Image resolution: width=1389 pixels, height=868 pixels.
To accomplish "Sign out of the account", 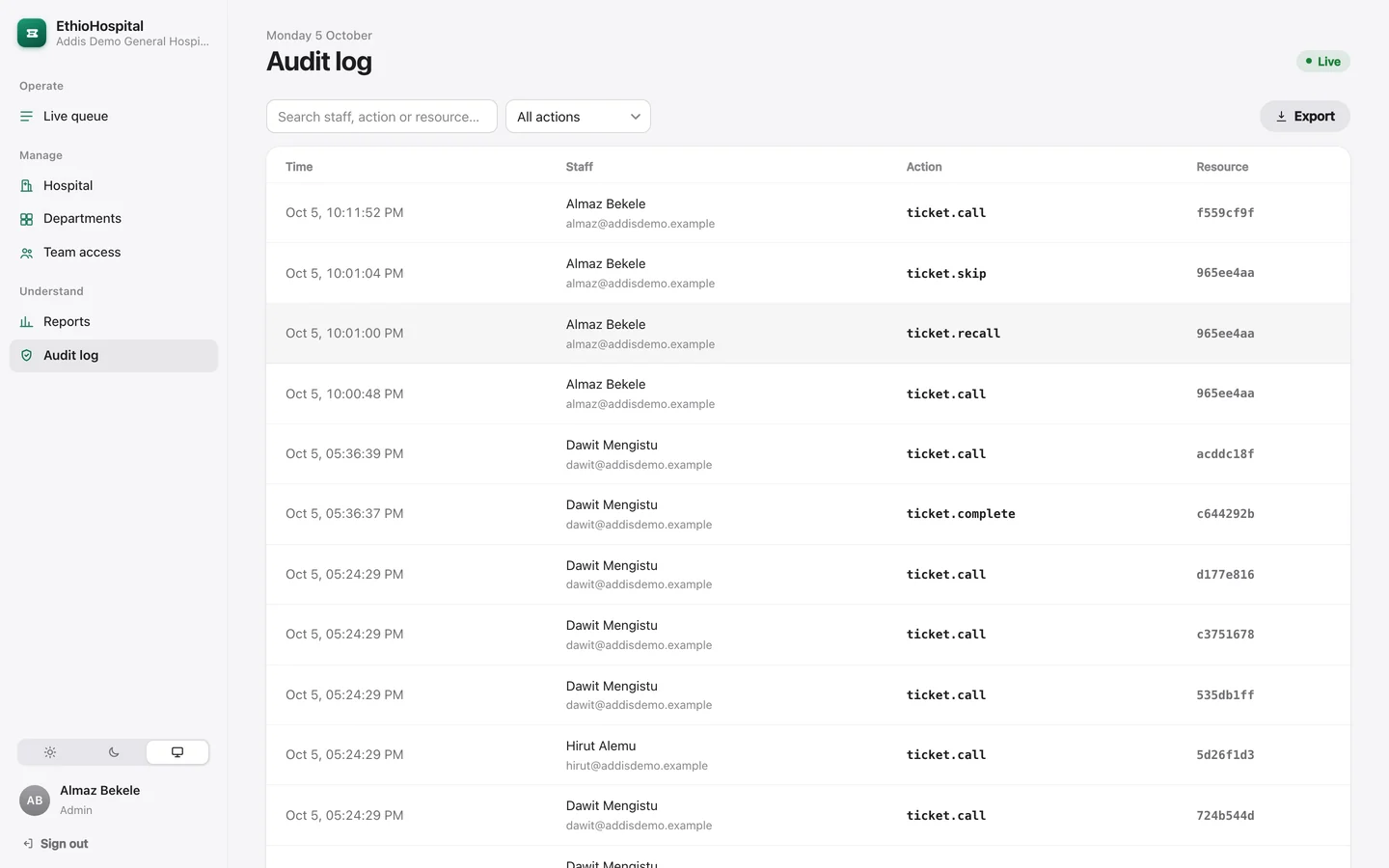I will tap(55, 844).
